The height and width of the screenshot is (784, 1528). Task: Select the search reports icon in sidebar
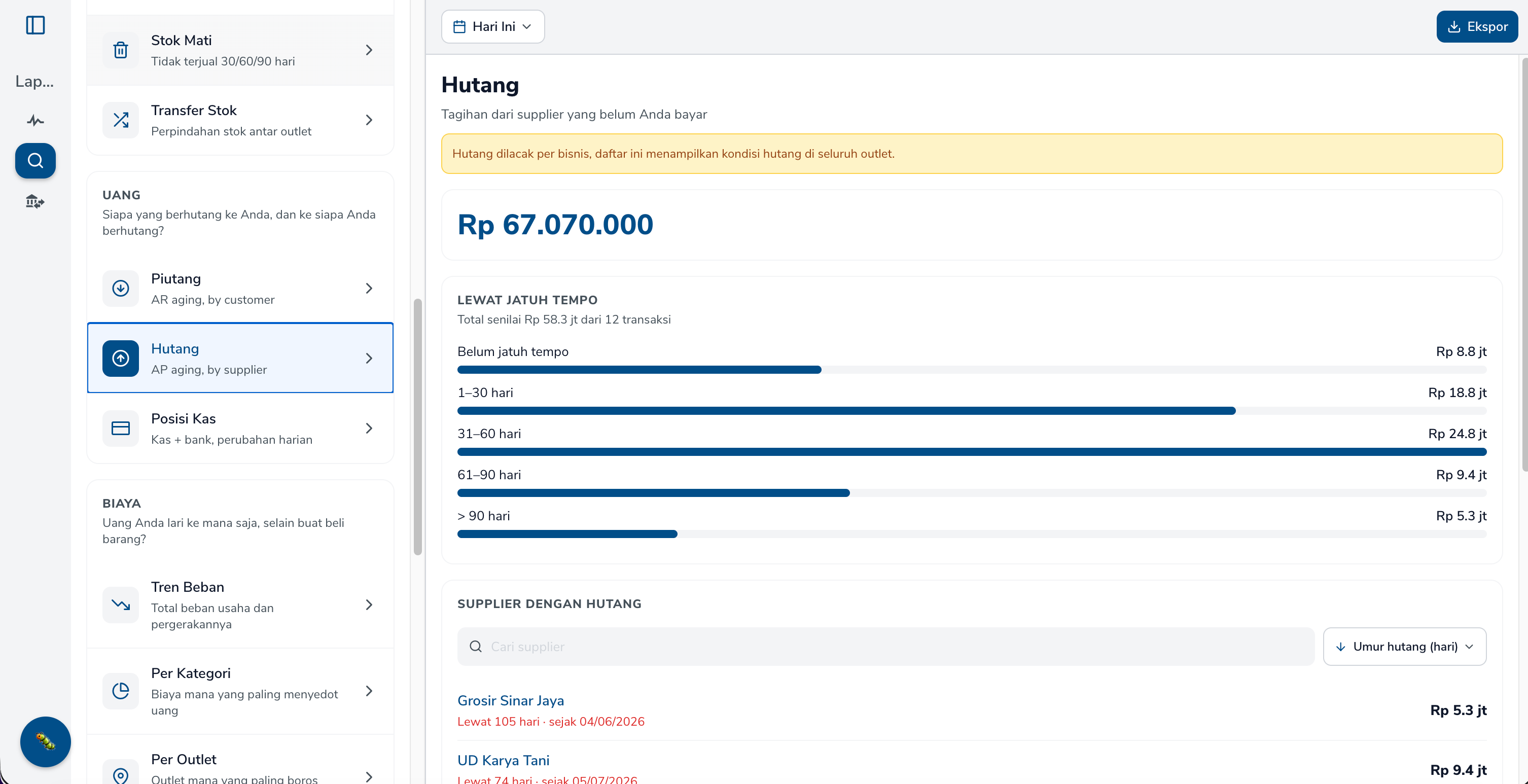point(35,161)
